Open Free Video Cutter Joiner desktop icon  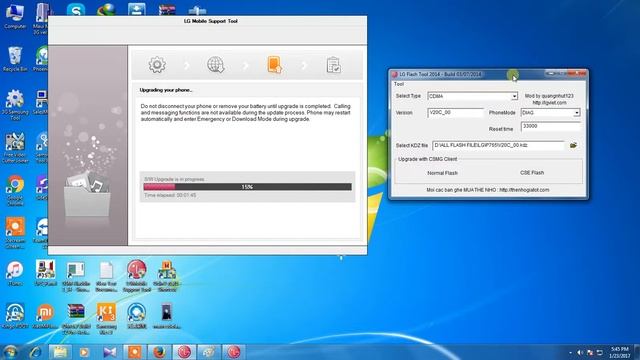[15, 148]
